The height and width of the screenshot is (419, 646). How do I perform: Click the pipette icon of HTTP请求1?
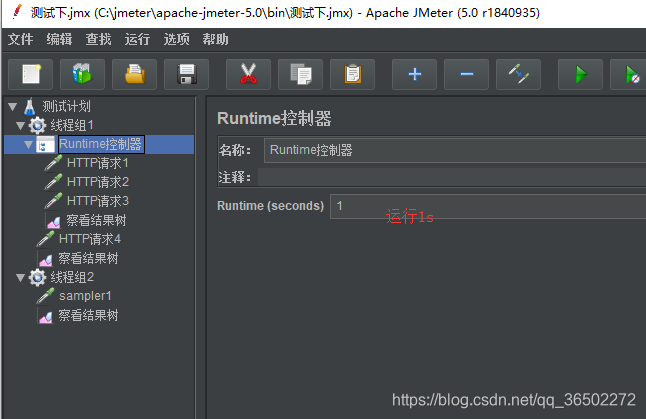pyautogui.click(x=54, y=163)
